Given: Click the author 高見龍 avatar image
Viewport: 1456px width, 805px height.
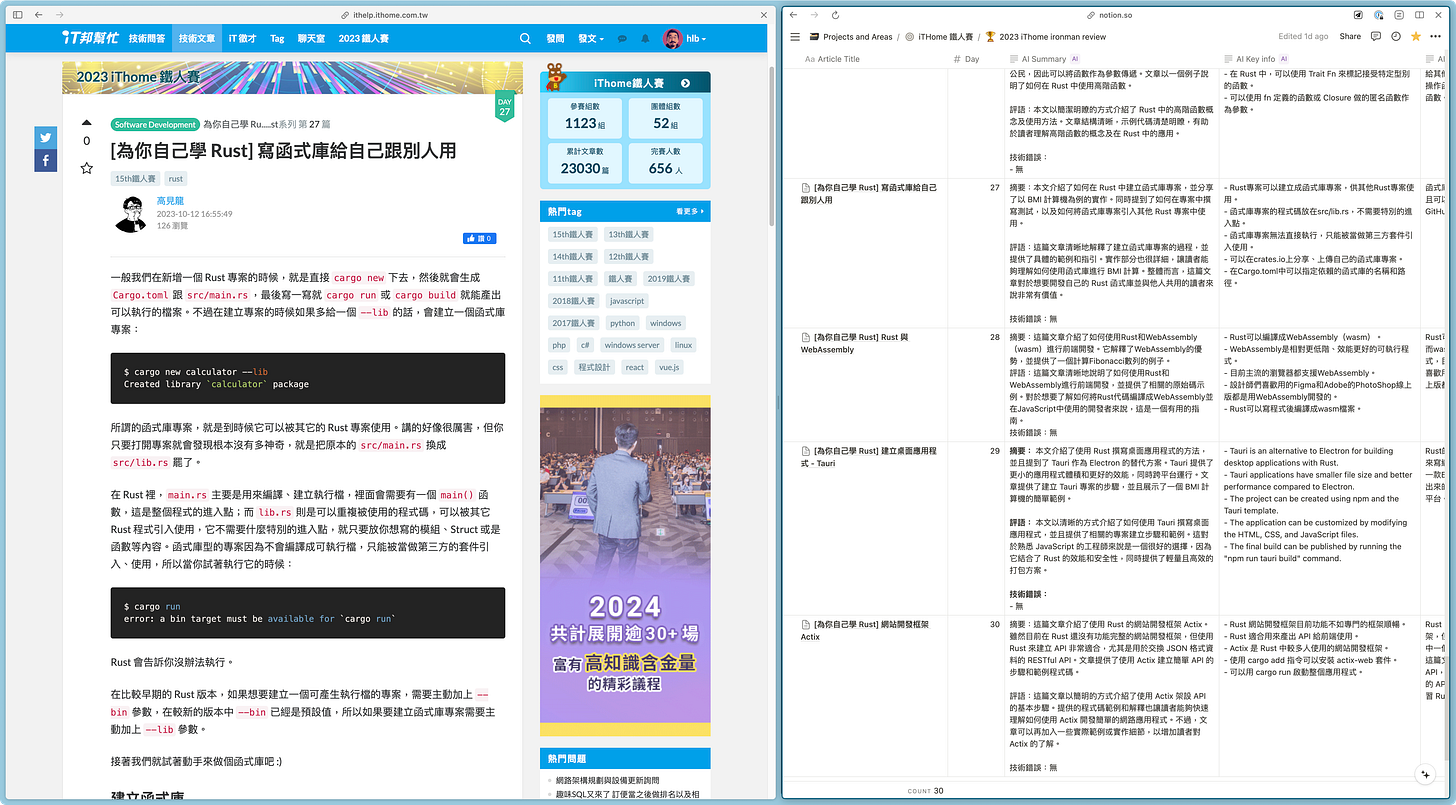Looking at the screenshot, I should click(x=130, y=214).
